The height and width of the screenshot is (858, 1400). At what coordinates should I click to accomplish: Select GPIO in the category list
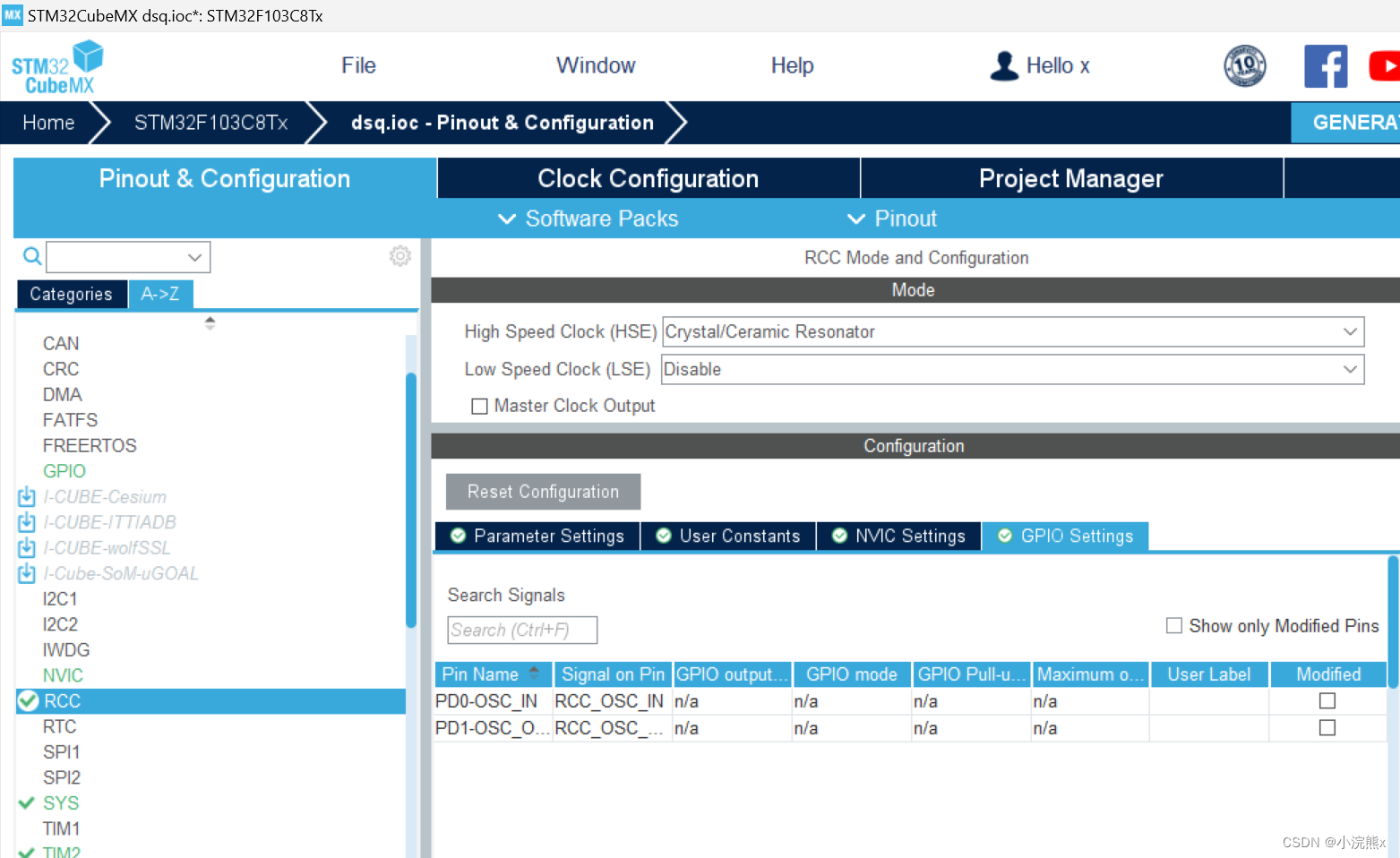(x=64, y=471)
